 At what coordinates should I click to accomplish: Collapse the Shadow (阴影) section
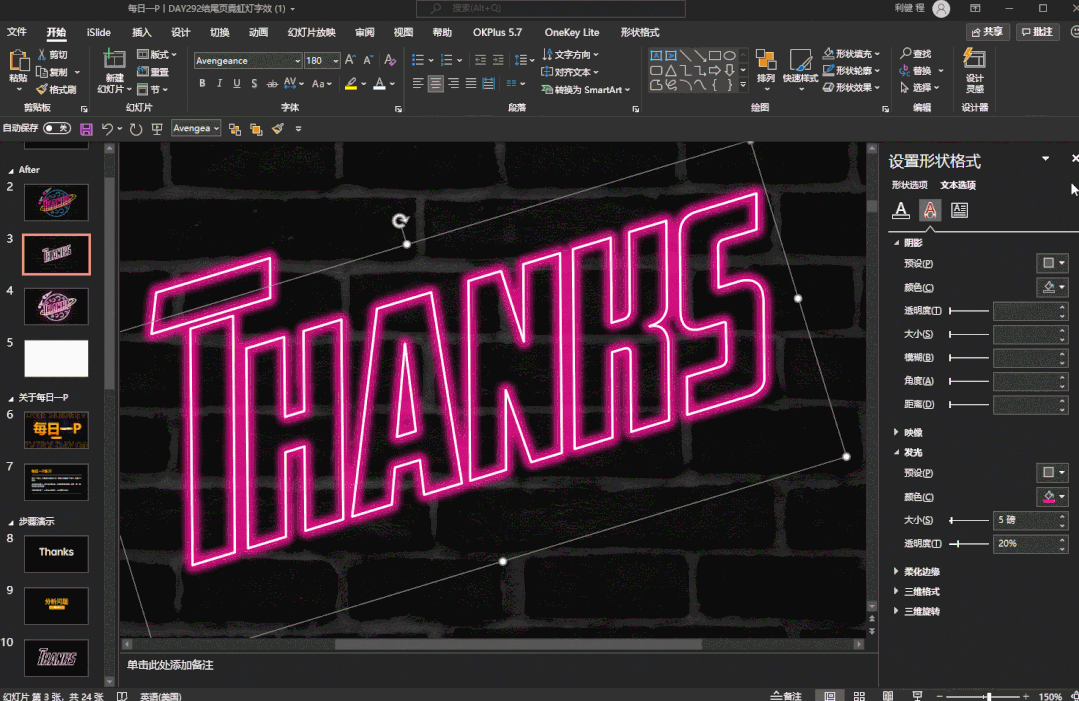897,243
